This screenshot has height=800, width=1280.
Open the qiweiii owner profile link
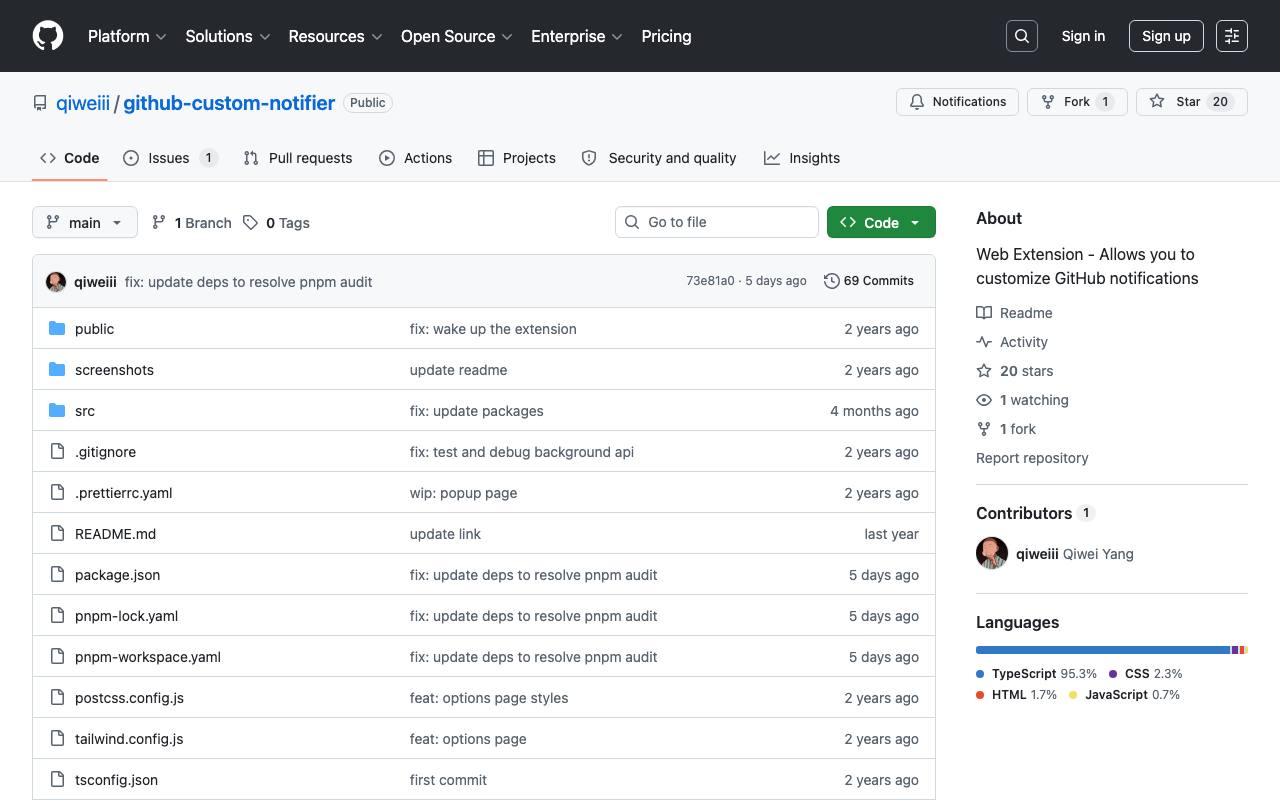tap(83, 103)
